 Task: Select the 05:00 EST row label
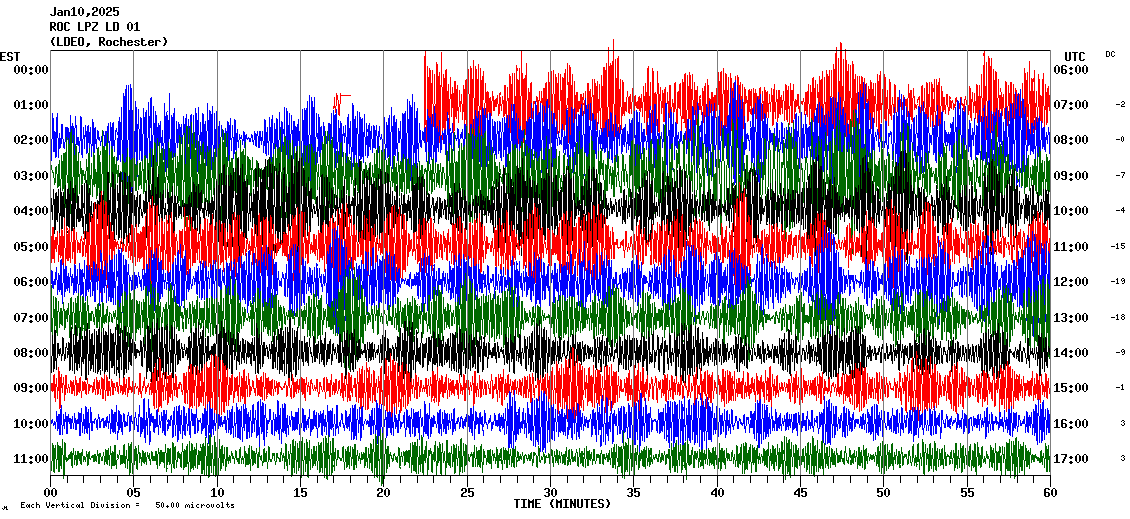tap(31, 247)
